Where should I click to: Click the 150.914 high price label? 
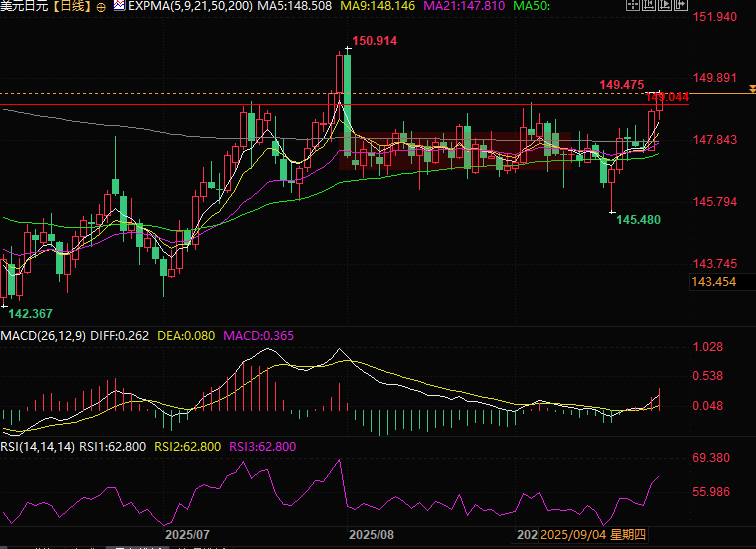375,41
